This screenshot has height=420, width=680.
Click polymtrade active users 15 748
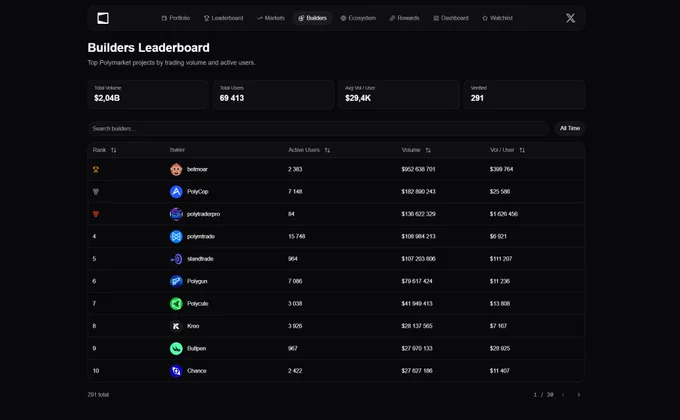(297, 236)
